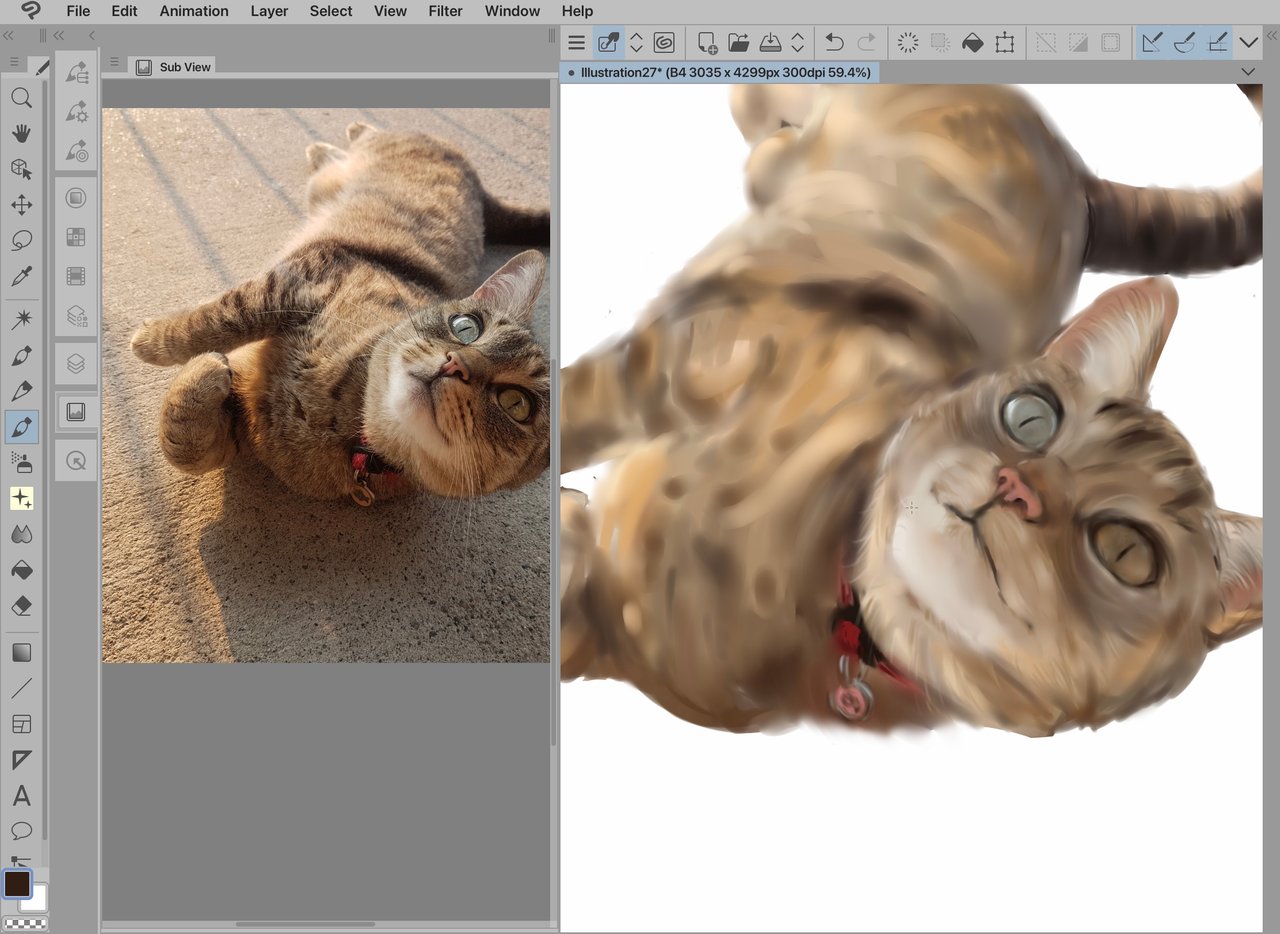This screenshot has height=934, width=1280.
Task: Open the Layer menu
Action: point(269,11)
